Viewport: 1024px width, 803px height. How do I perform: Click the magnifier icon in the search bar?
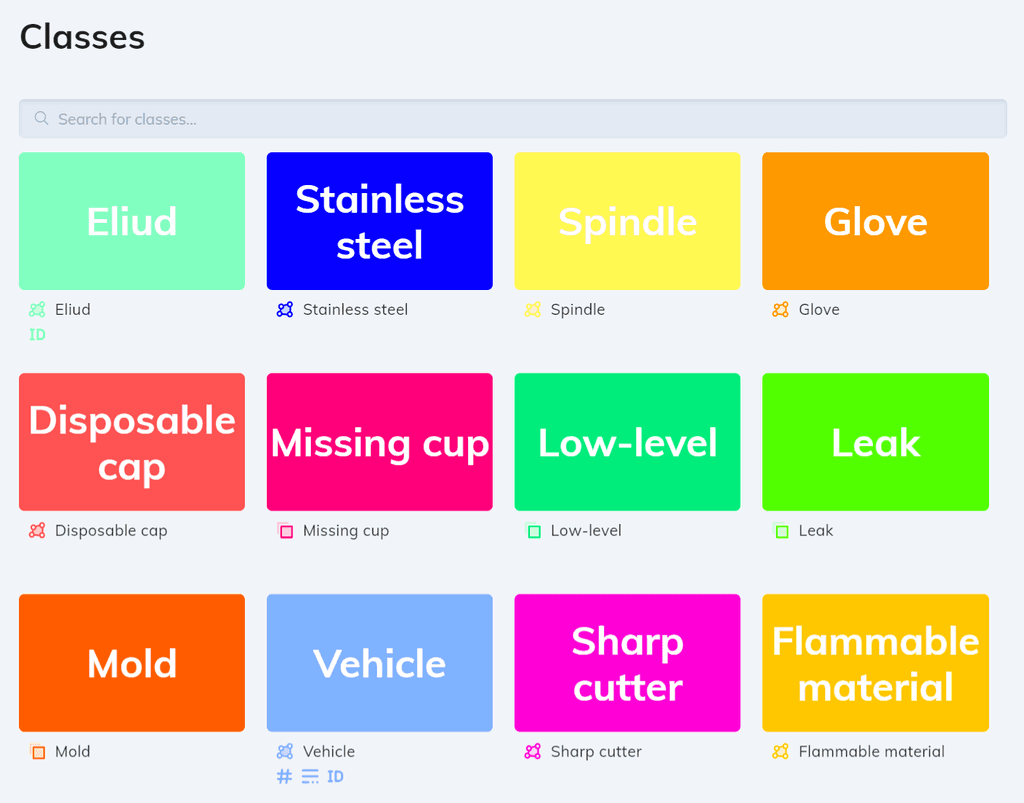click(40, 118)
